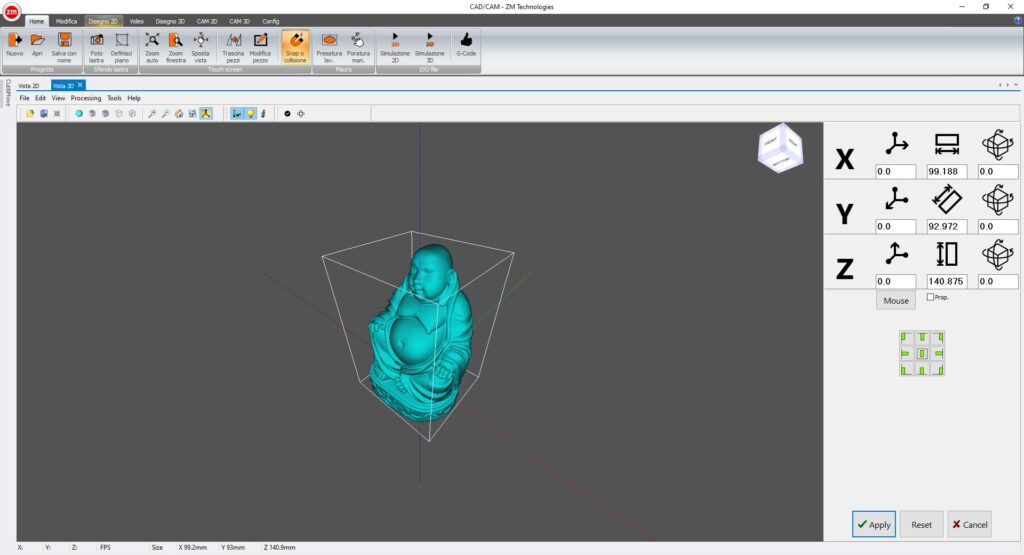
Task: Click the zoom in magnifier icon
Action: 152,114
